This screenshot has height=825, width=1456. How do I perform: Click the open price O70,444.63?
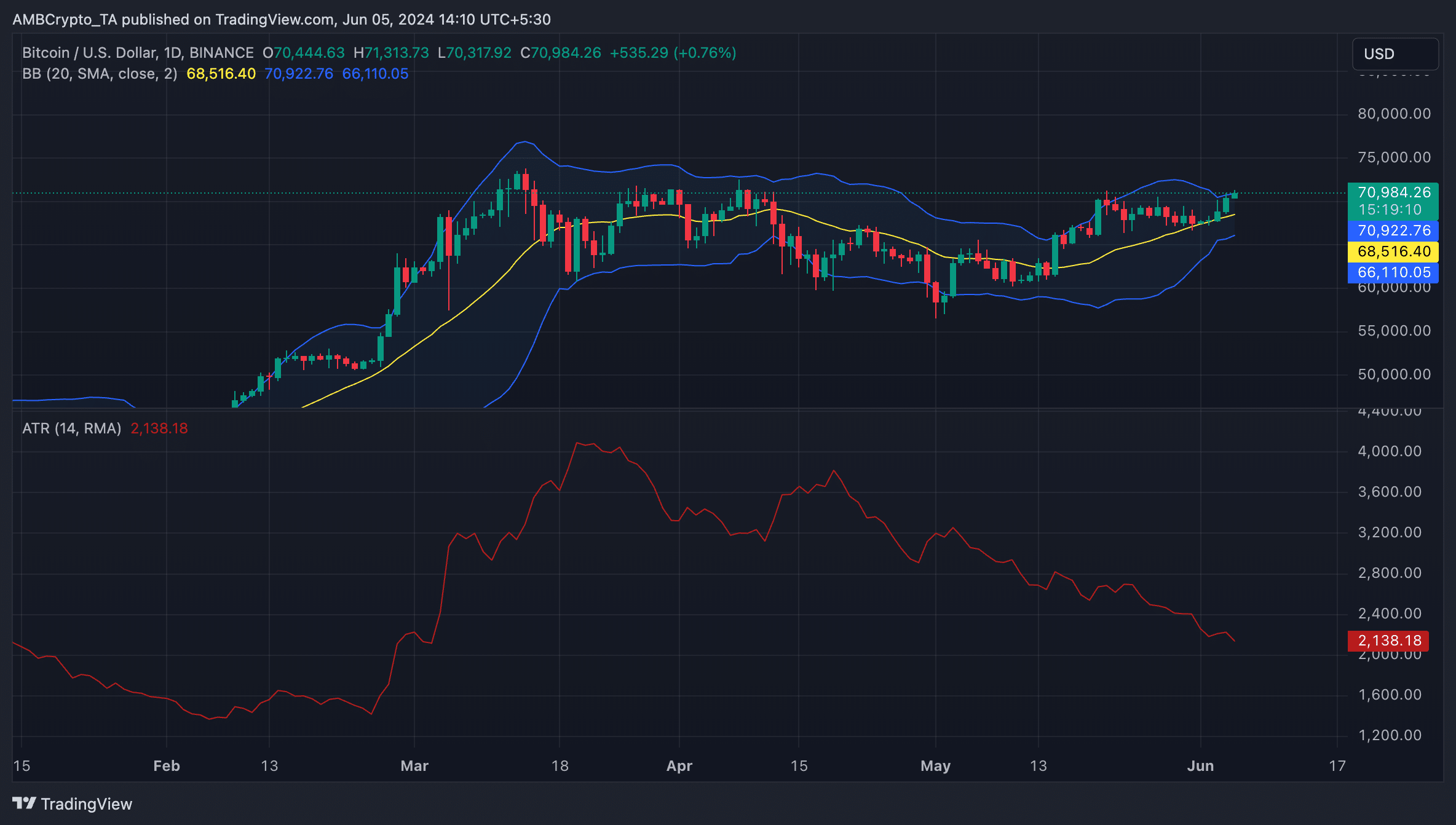click(304, 53)
